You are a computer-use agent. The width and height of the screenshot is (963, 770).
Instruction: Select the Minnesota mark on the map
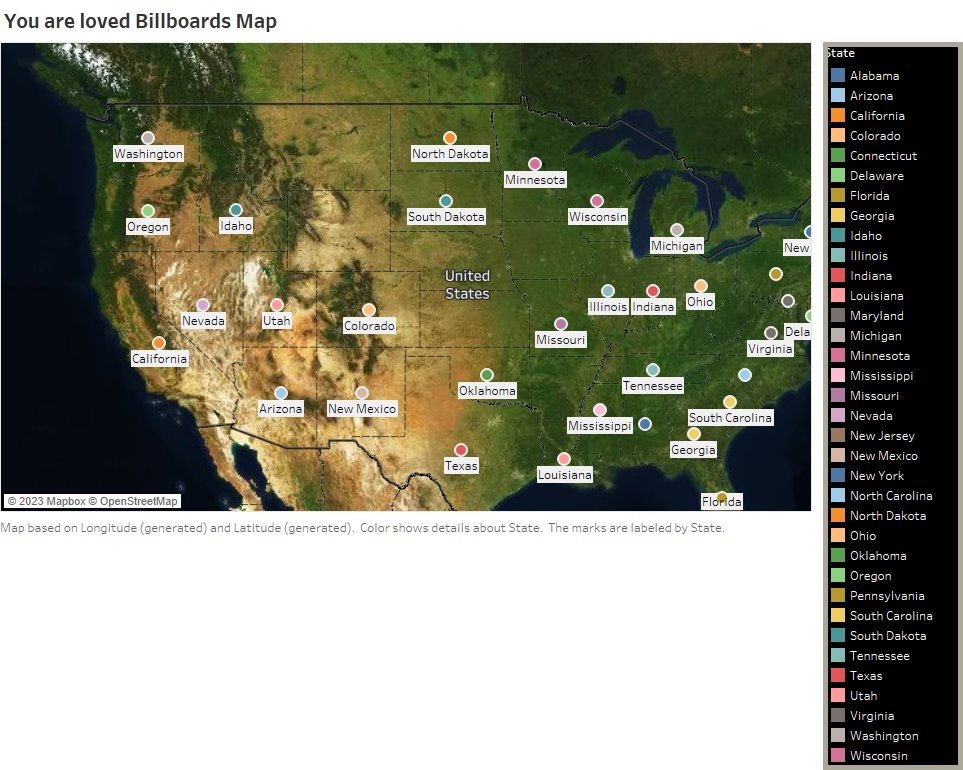(x=536, y=163)
